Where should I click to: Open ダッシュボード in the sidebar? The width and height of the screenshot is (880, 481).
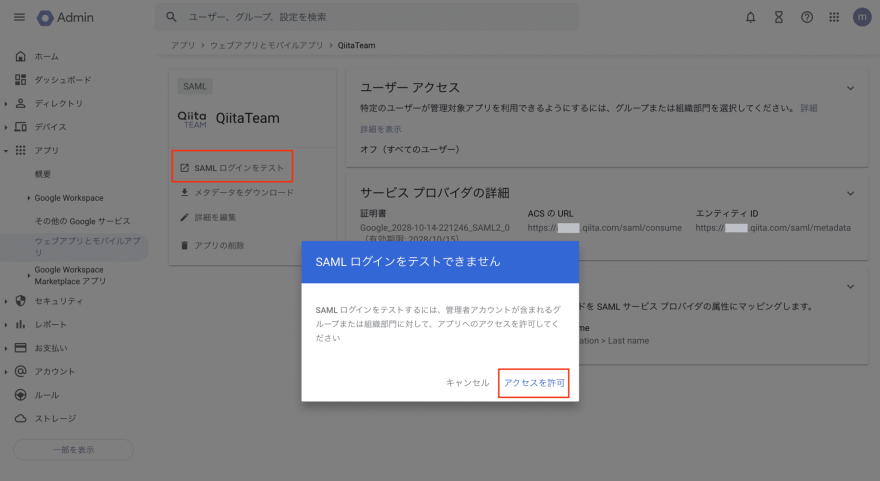63,80
